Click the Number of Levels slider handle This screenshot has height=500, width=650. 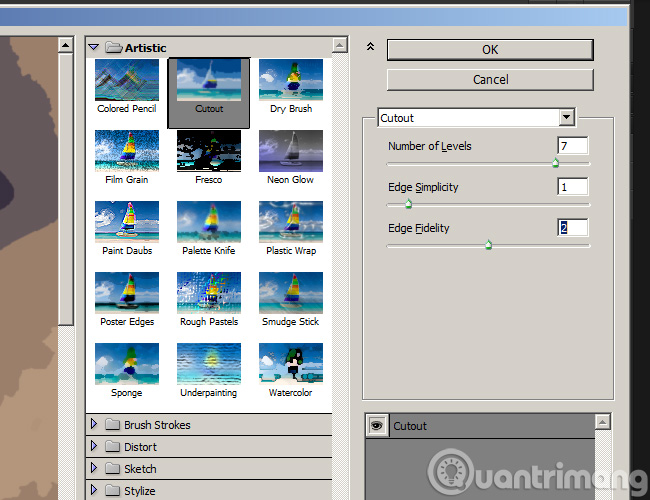pos(555,163)
